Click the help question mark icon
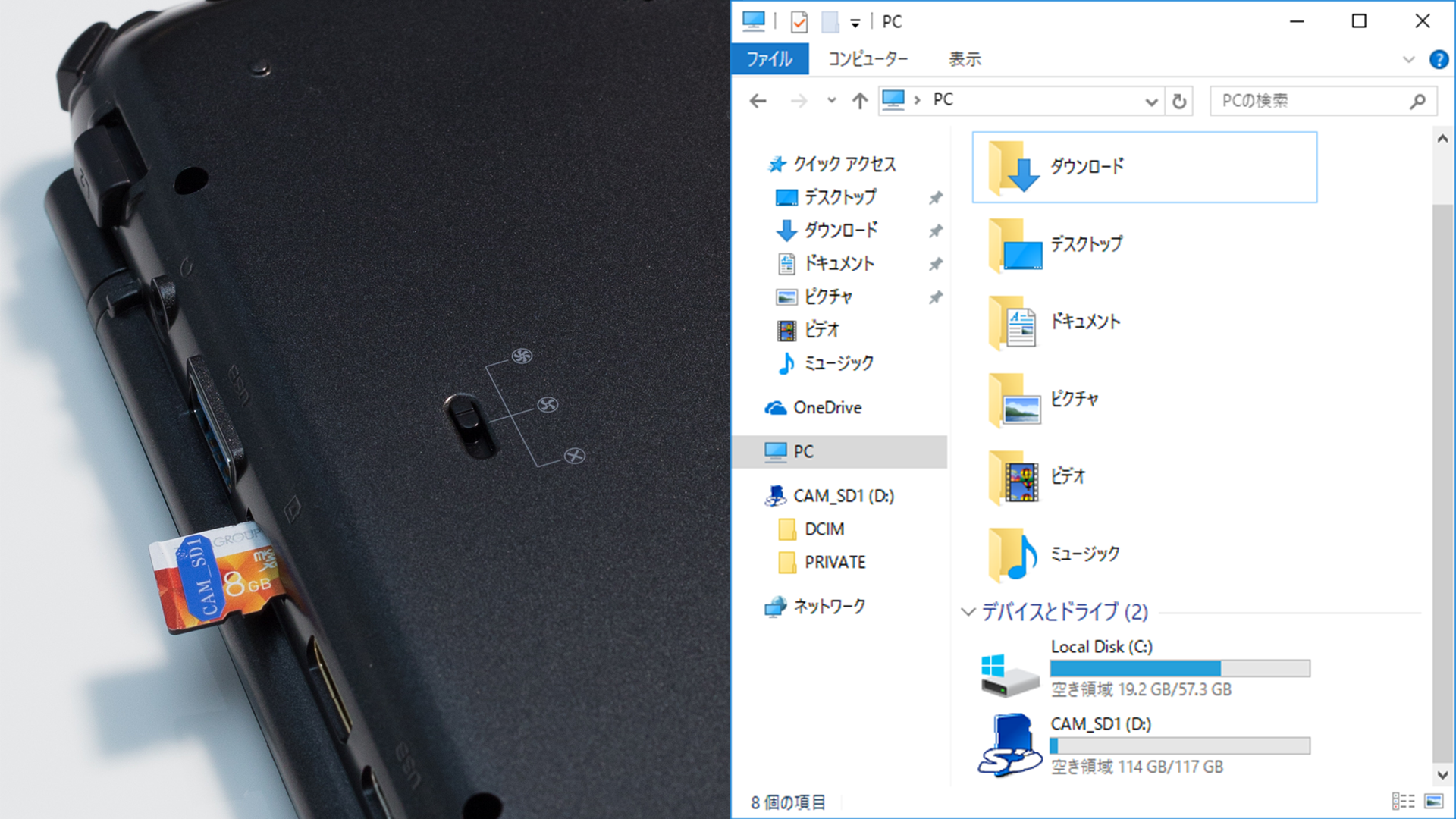 point(1438,59)
